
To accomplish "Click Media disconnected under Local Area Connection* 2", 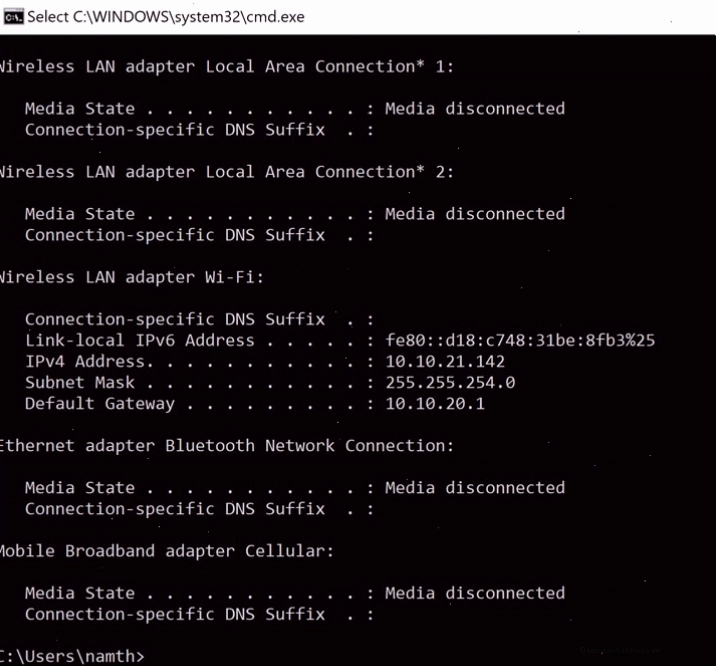I will coord(475,214).
